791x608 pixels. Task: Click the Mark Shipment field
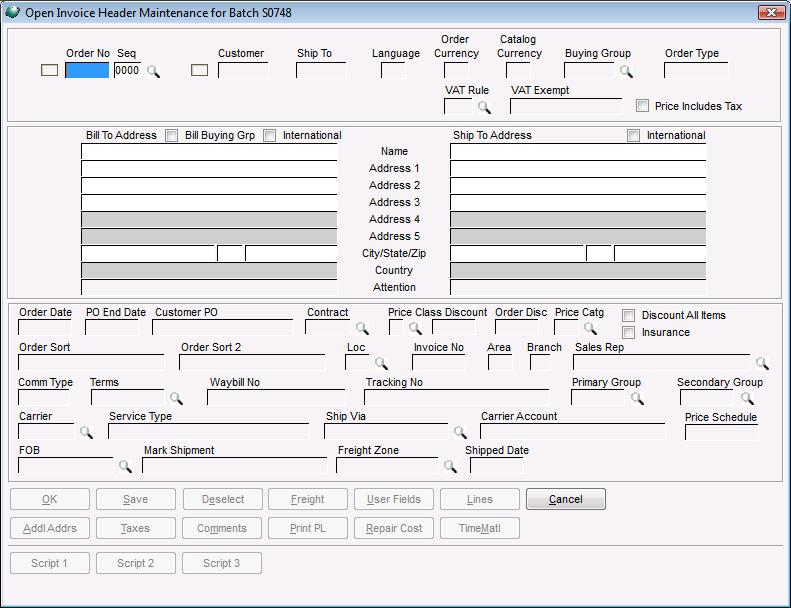click(235, 465)
